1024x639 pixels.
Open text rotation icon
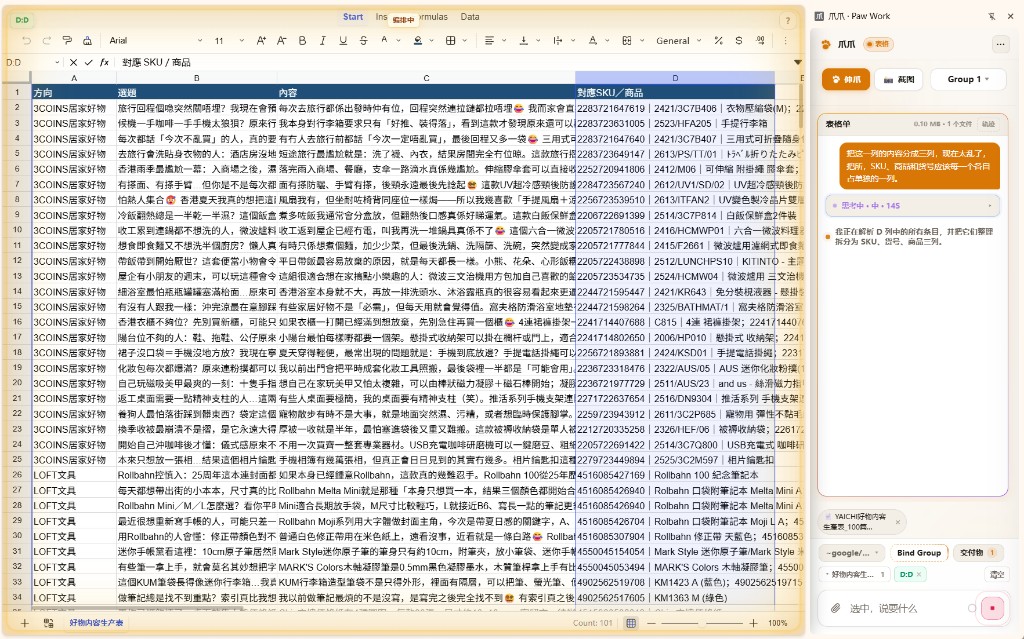coord(593,41)
